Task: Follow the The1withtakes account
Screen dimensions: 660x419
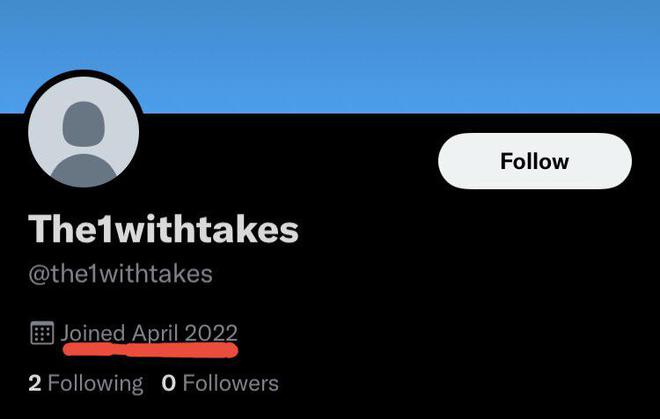Action: (535, 161)
